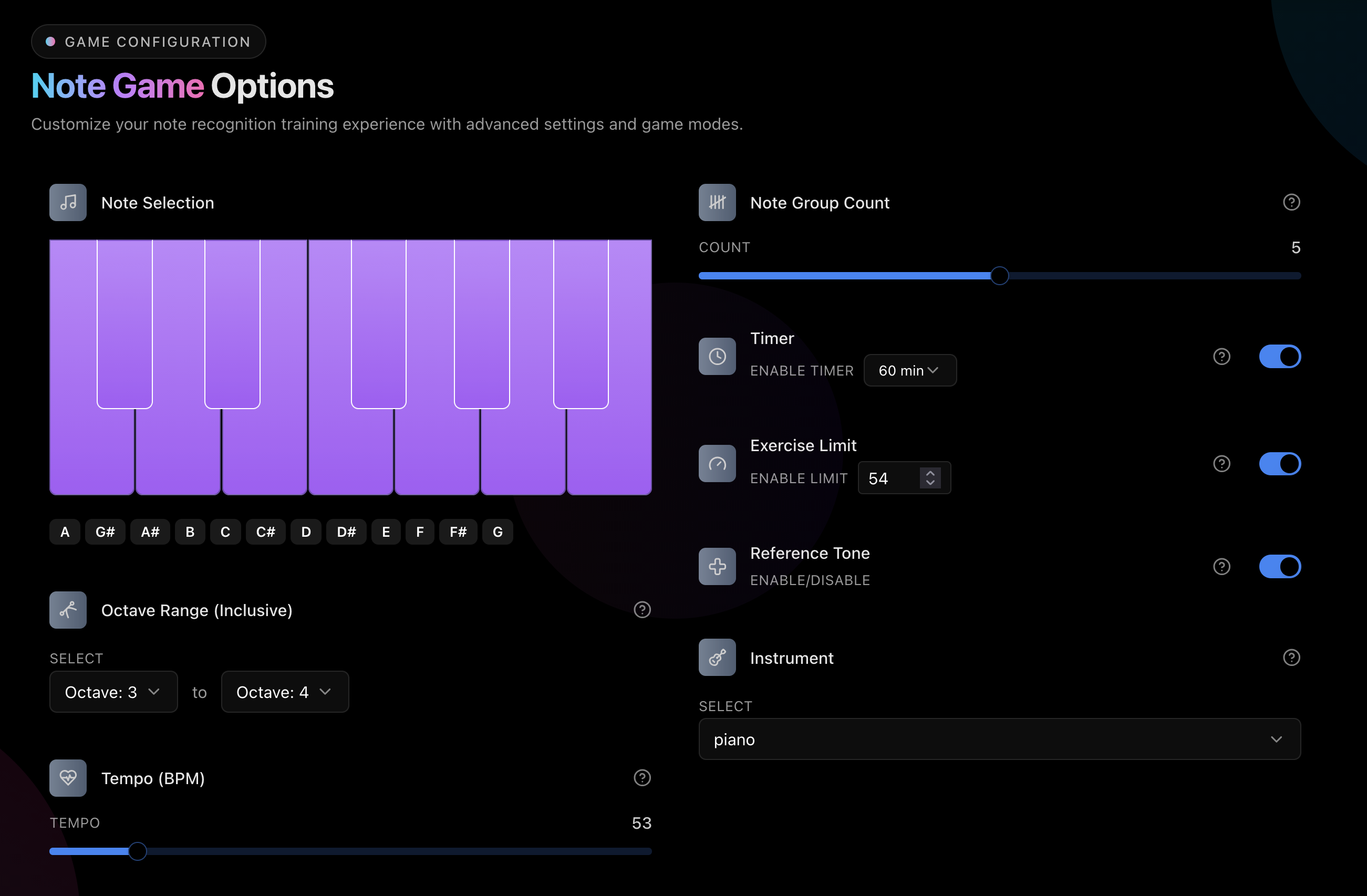Click the Instrument help icon
This screenshot has height=896, width=1367.
click(1291, 658)
